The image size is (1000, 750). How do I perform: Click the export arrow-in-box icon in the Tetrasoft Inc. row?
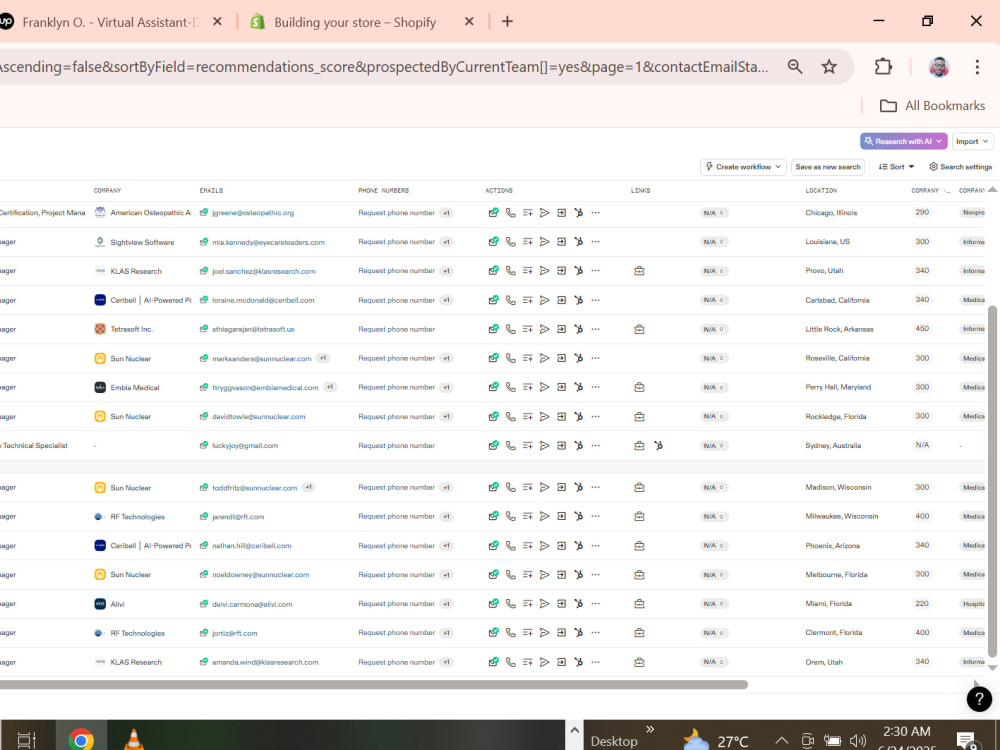pyautogui.click(x=561, y=329)
